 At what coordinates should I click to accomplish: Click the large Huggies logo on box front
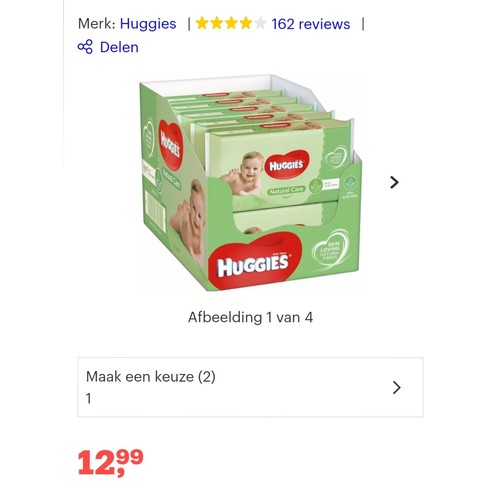[254, 262]
